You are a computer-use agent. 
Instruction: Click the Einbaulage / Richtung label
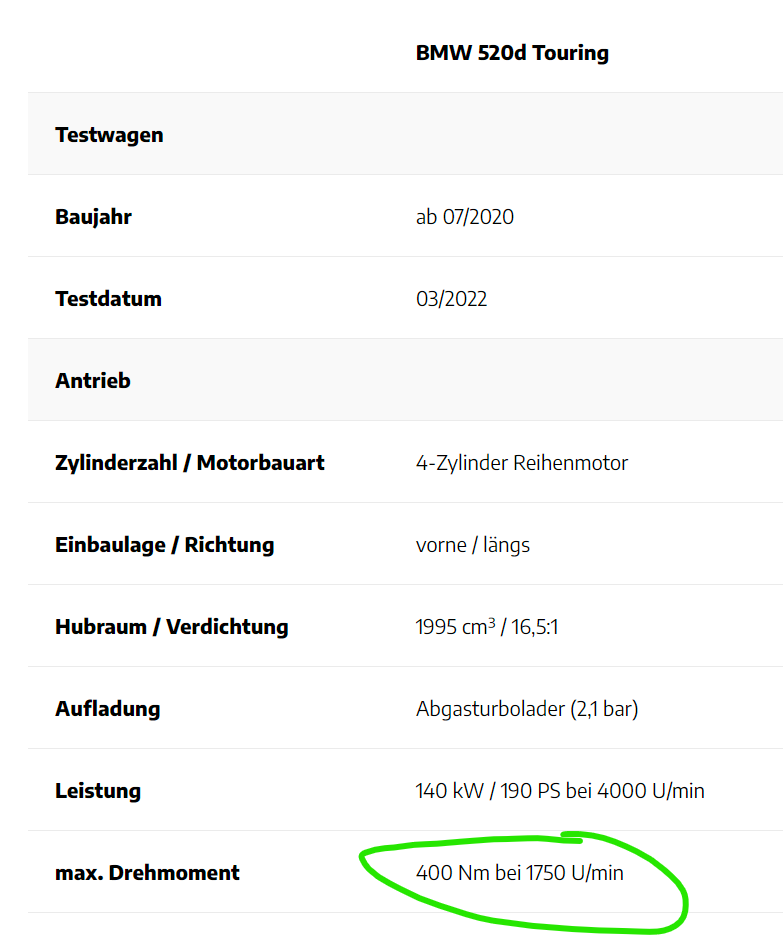[164, 545]
